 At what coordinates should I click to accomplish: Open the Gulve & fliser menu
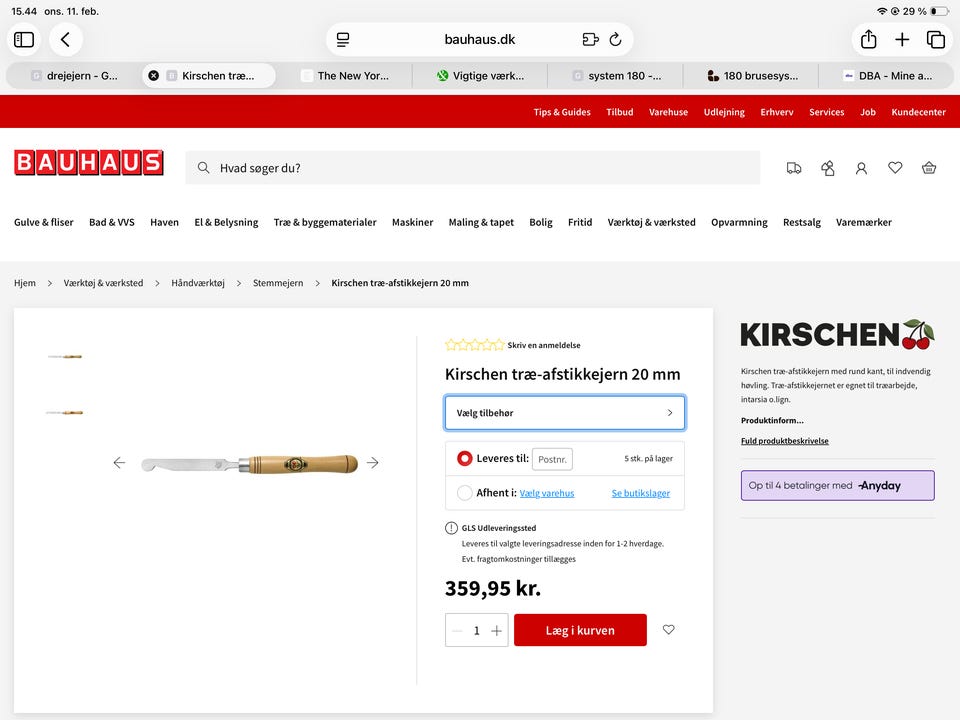click(43, 222)
